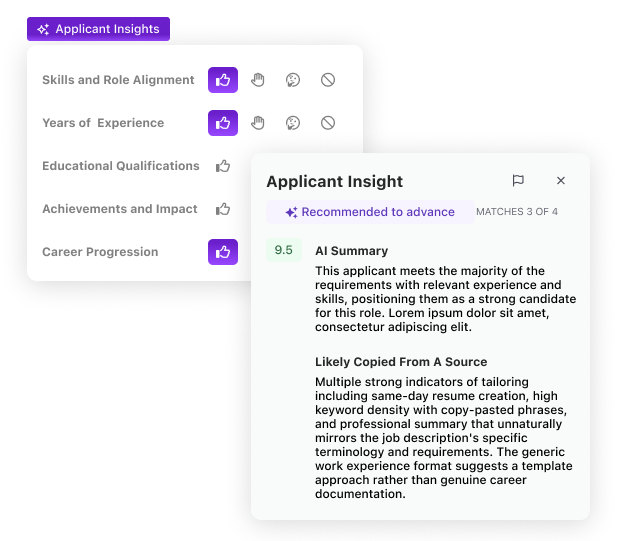
Task: Give thumbs-up to Achievements and Impact
Action: point(223,209)
